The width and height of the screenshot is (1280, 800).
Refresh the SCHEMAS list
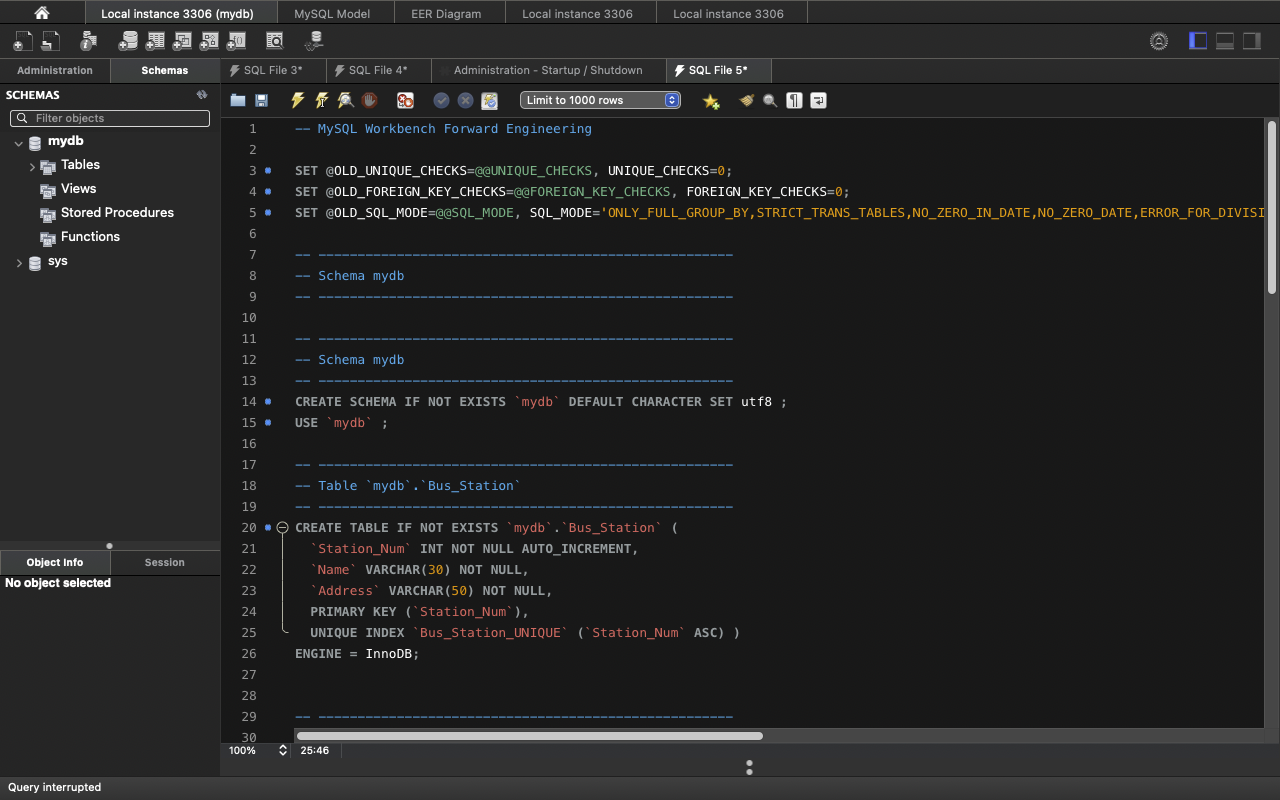click(201, 95)
